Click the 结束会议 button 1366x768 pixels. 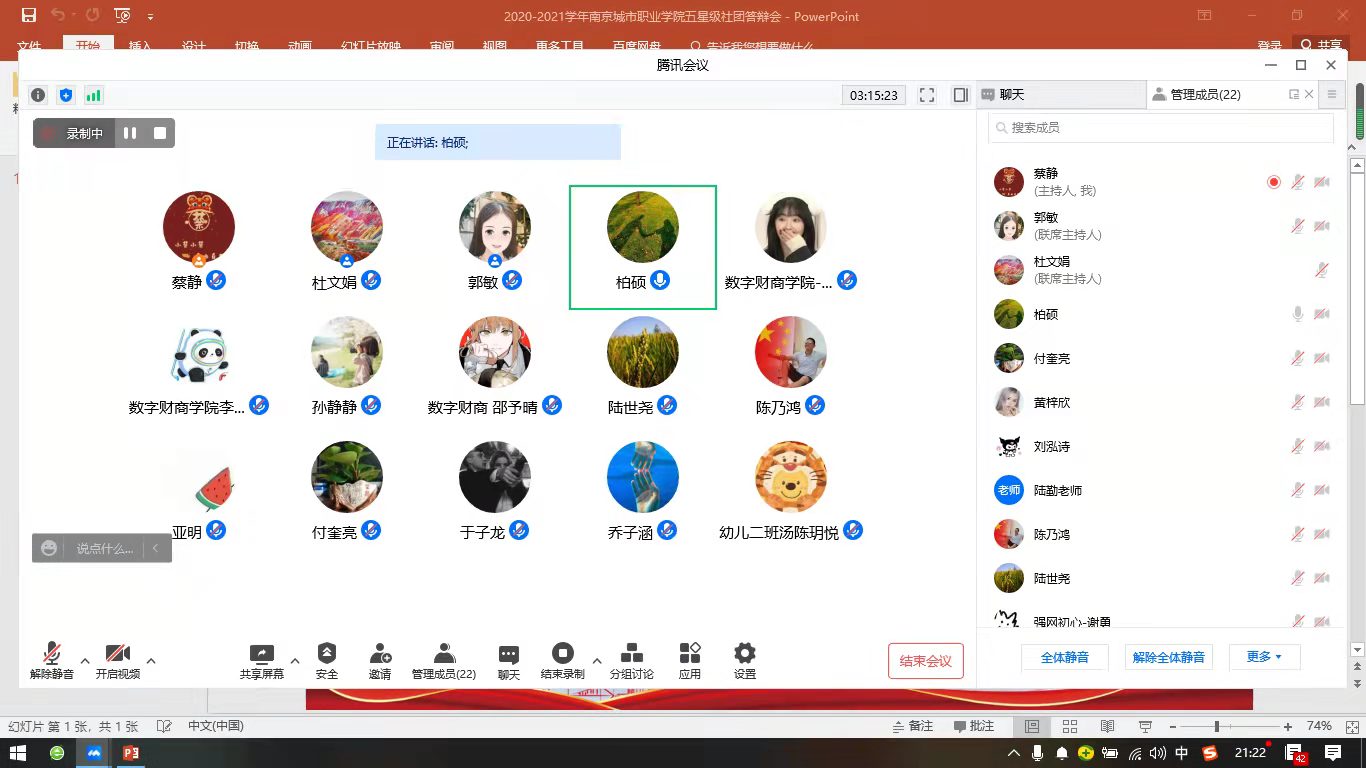[925, 661]
